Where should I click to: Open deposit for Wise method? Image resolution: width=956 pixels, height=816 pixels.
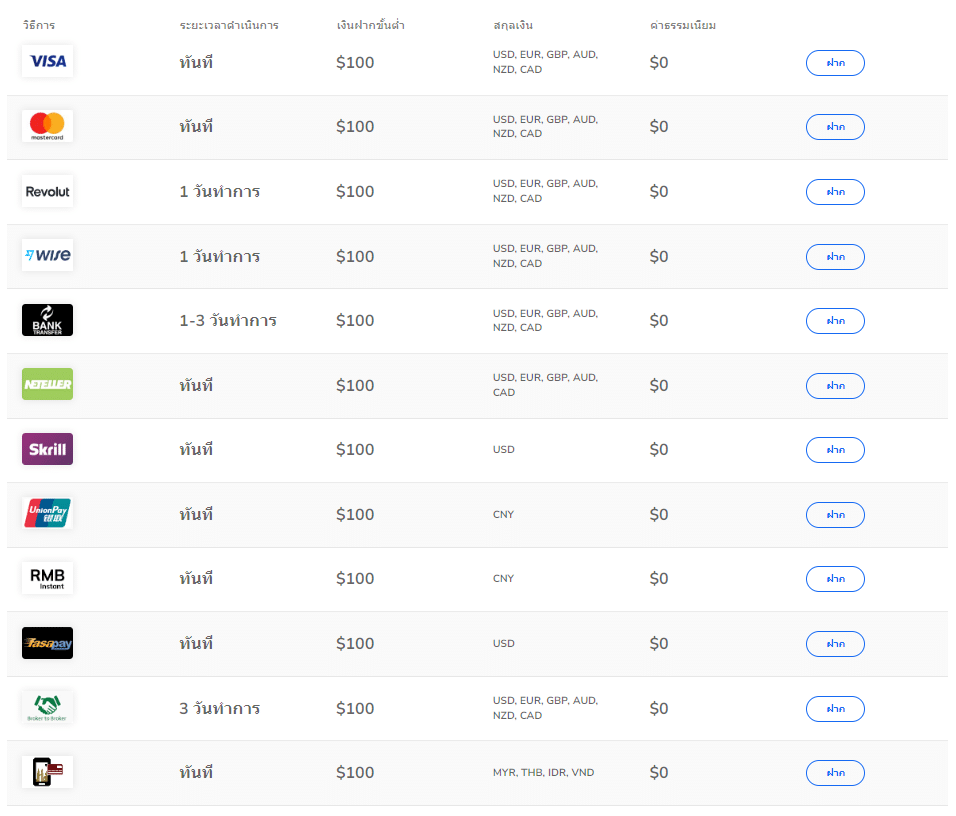(835, 257)
